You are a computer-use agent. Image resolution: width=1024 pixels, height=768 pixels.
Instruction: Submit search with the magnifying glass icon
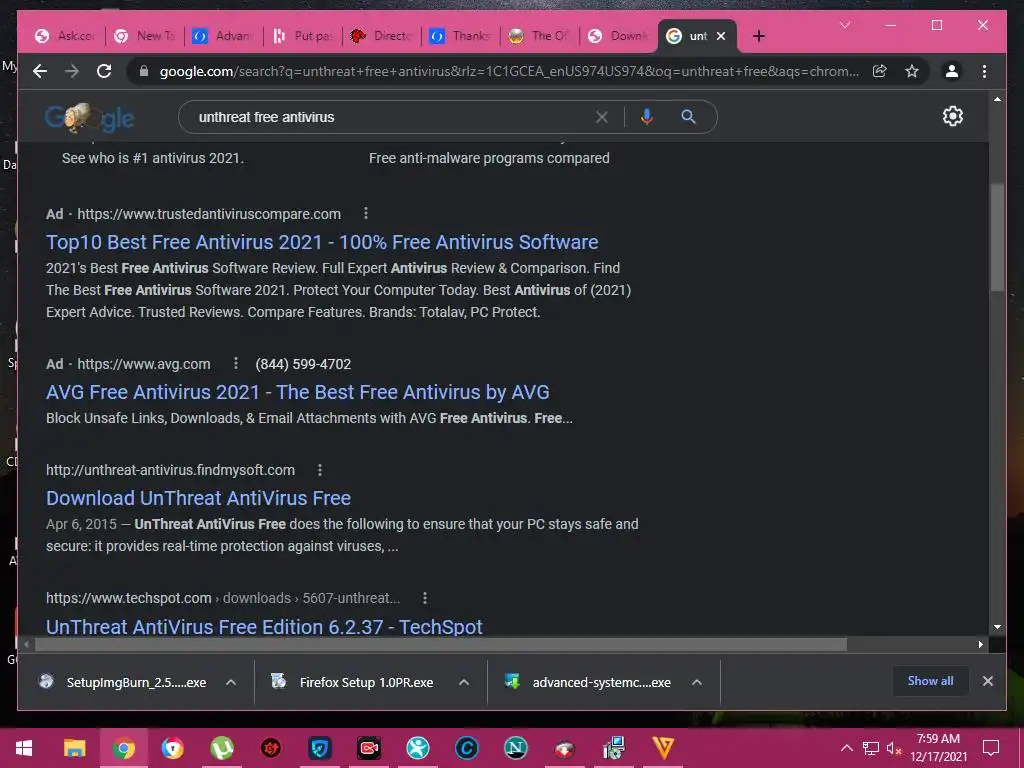688,117
